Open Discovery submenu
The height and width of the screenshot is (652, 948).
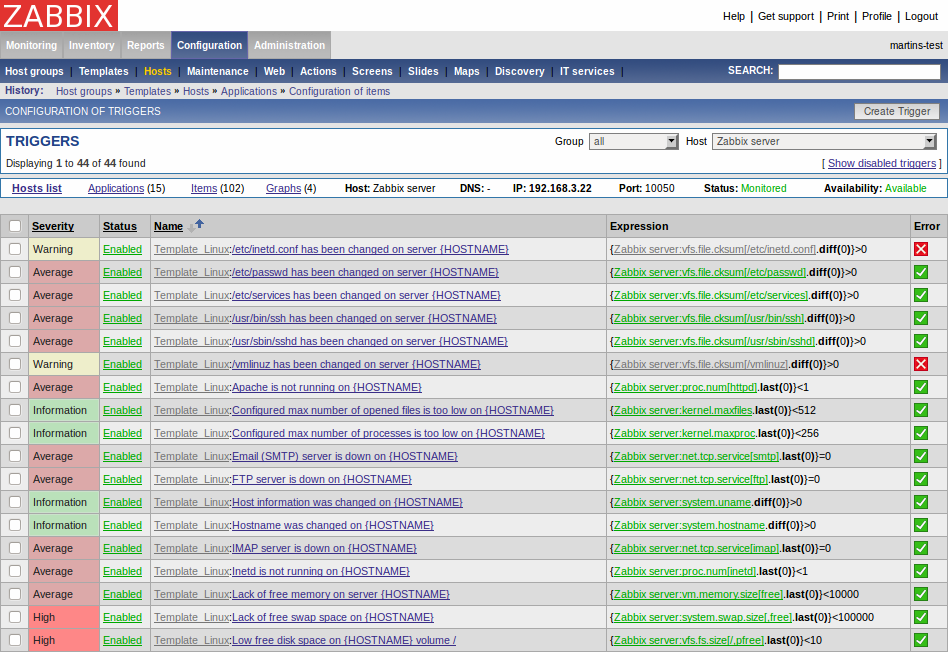point(519,71)
